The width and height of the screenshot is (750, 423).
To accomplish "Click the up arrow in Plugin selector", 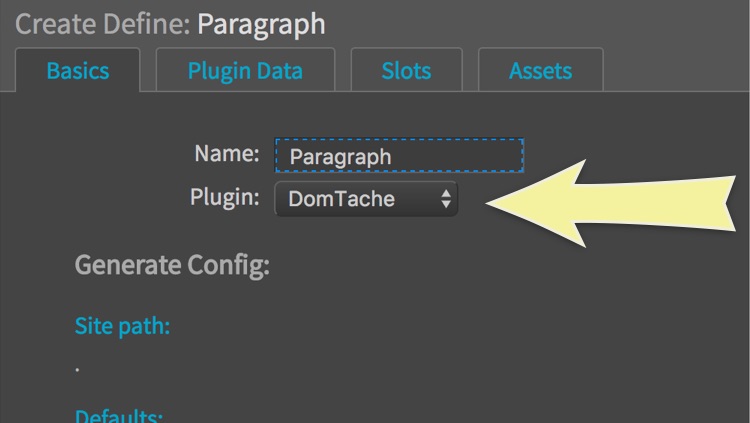I will click(446, 193).
